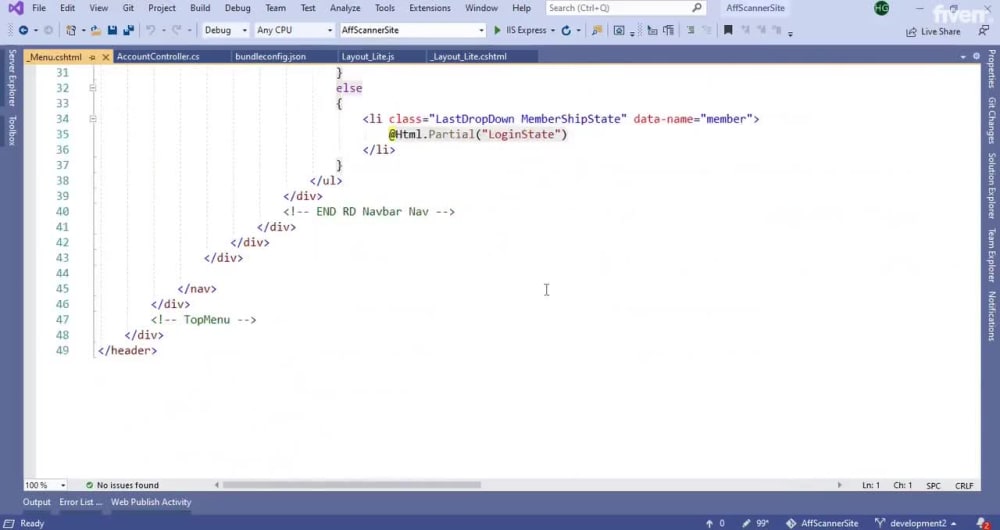Open the File menu

coord(39,8)
